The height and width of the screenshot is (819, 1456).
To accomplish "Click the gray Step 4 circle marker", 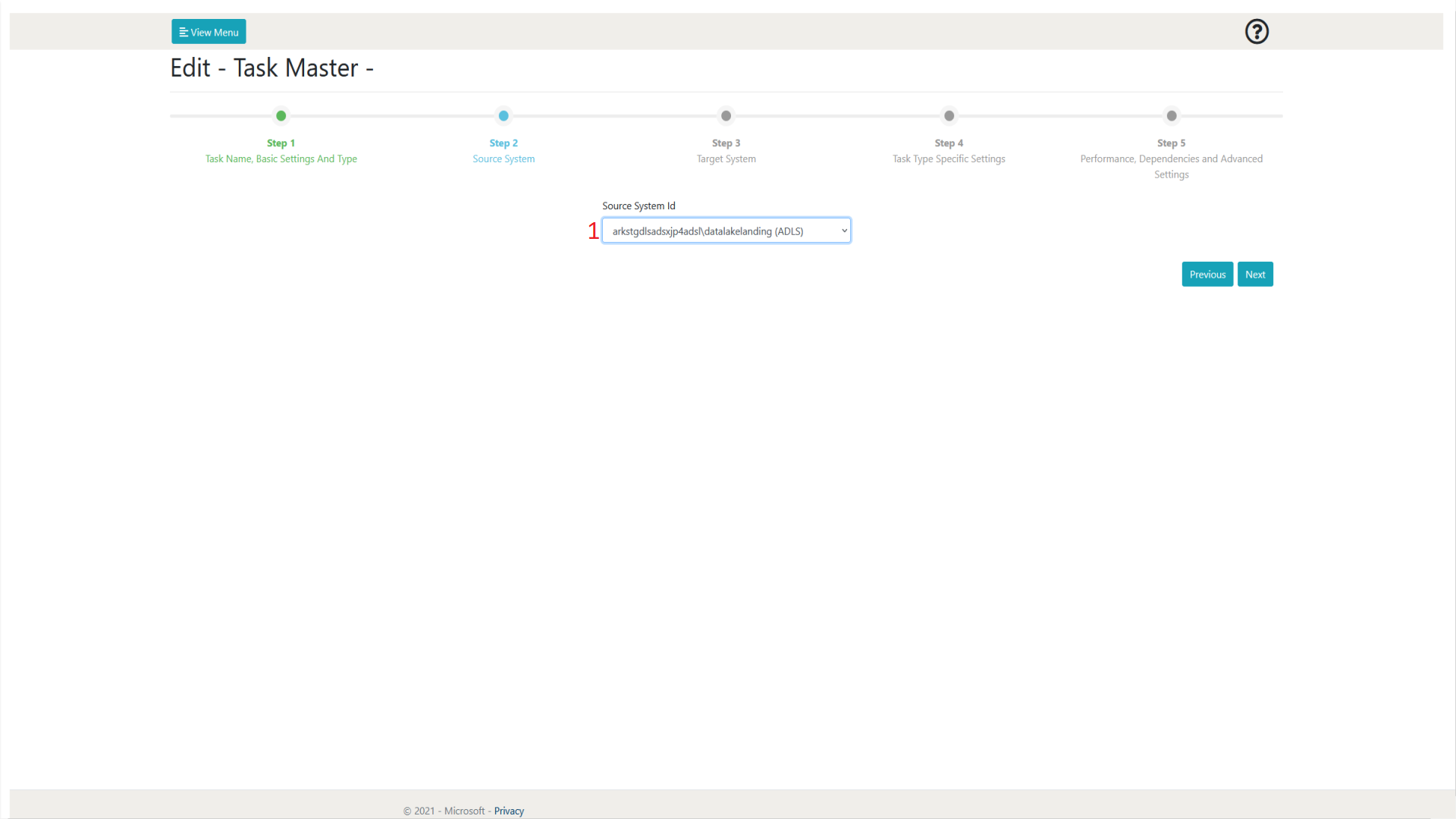I will coord(949,116).
